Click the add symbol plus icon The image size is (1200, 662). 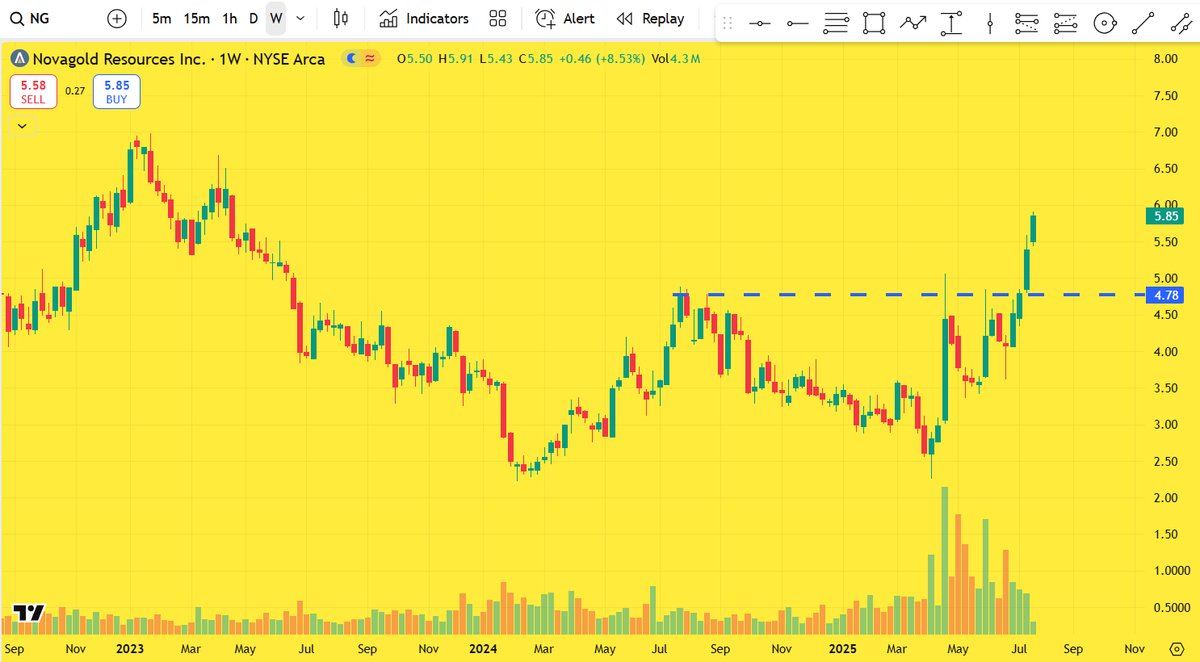(117, 18)
